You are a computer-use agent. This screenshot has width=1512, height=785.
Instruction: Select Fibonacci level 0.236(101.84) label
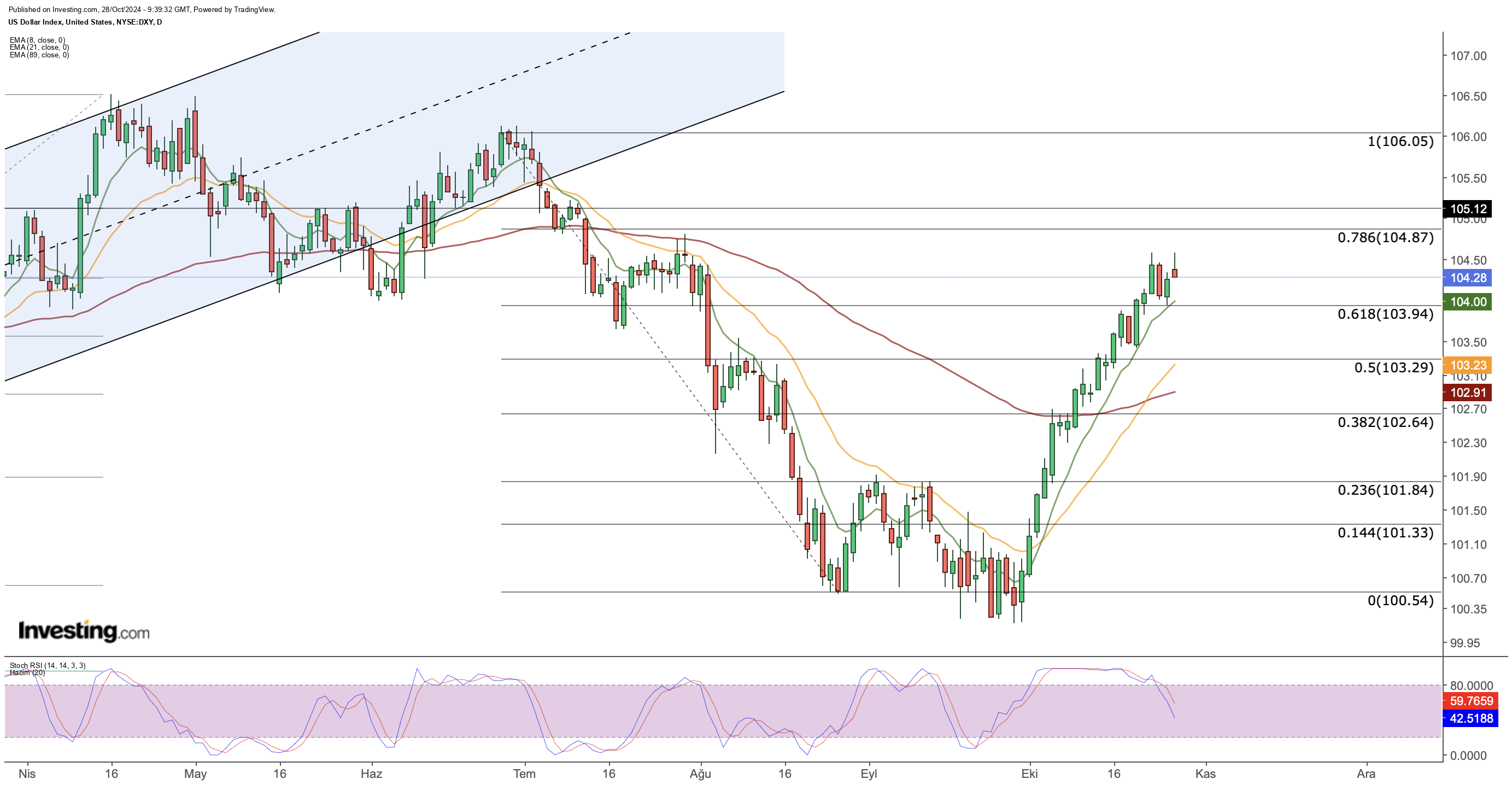(x=1385, y=490)
